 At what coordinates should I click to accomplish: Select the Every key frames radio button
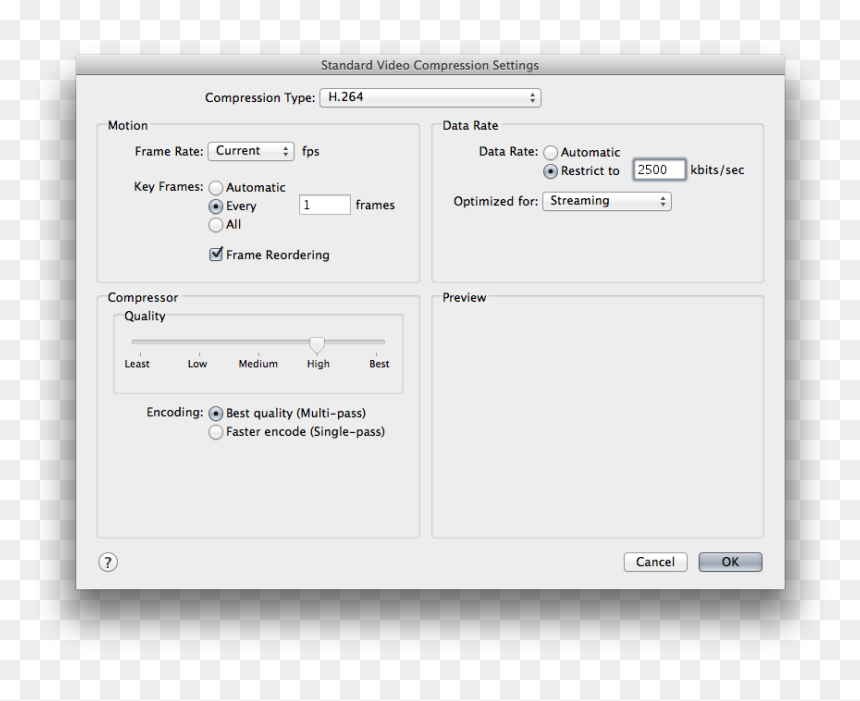click(216, 206)
